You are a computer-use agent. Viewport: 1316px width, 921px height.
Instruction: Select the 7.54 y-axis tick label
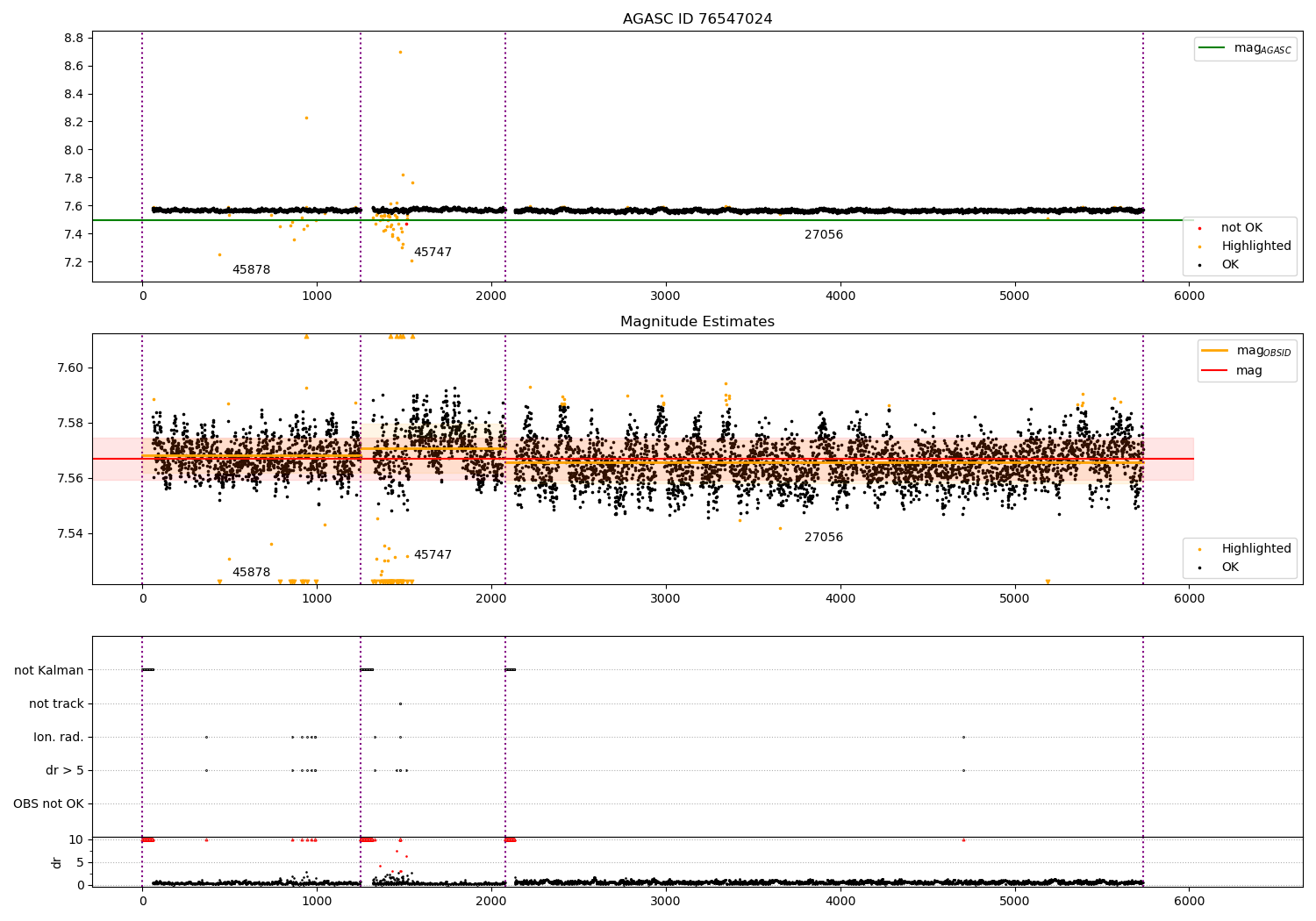pos(70,533)
